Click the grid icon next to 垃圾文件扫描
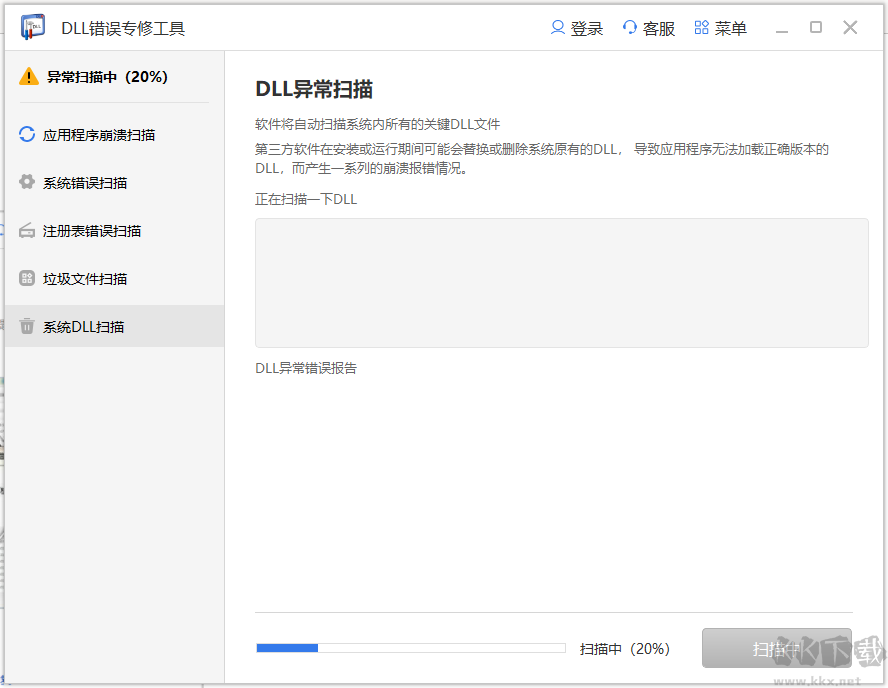 pyautogui.click(x=28, y=278)
